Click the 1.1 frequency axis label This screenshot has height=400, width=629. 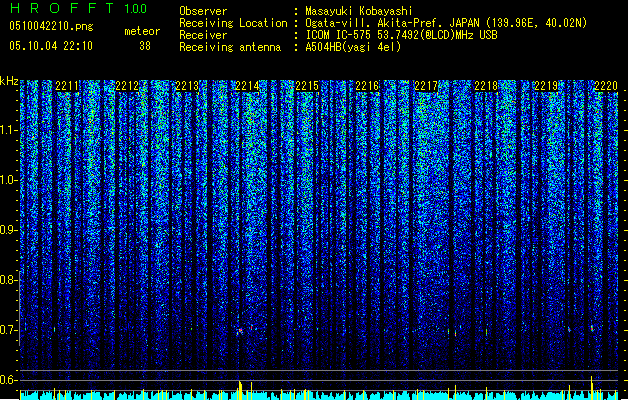(x=8, y=130)
